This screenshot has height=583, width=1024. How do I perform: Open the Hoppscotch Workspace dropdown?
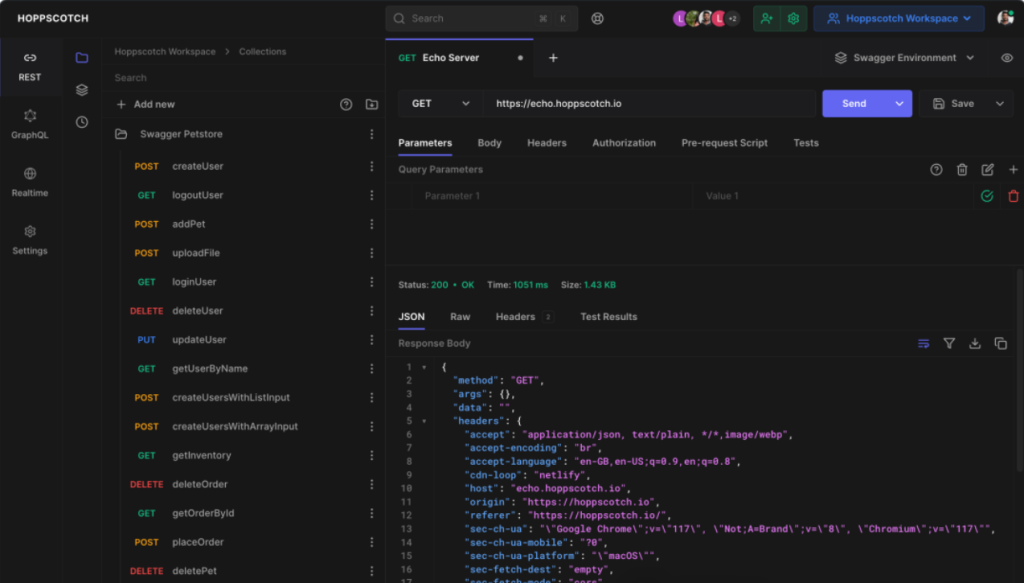(x=899, y=18)
